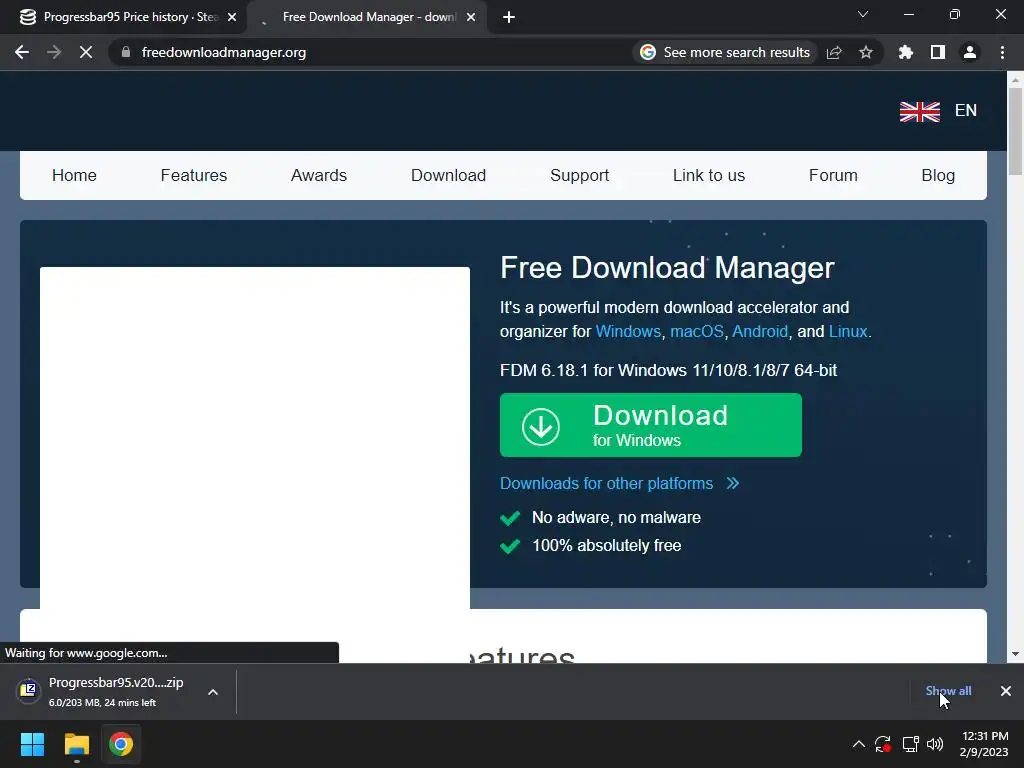Follow the Windows platform link
Image resolution: width=1024 pixels, height=768 pixels.
[628, 331]
